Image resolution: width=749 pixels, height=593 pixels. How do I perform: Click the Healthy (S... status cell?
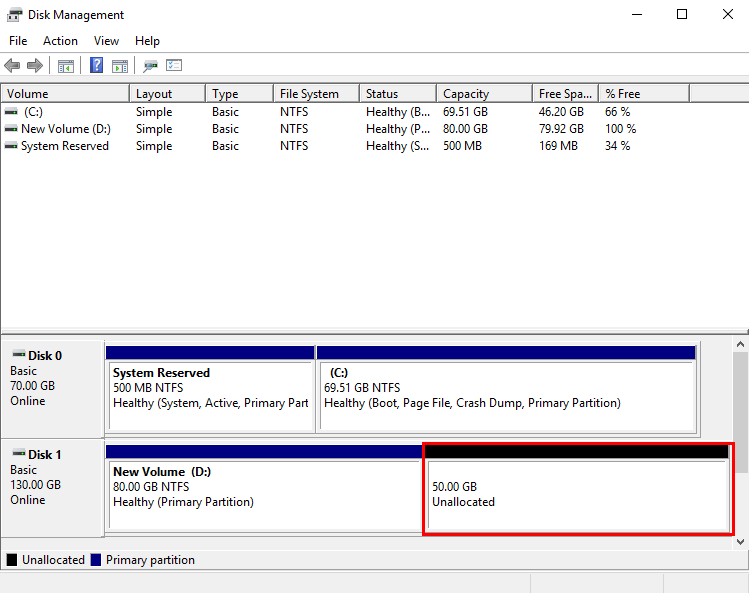click(x=397, y=146)
